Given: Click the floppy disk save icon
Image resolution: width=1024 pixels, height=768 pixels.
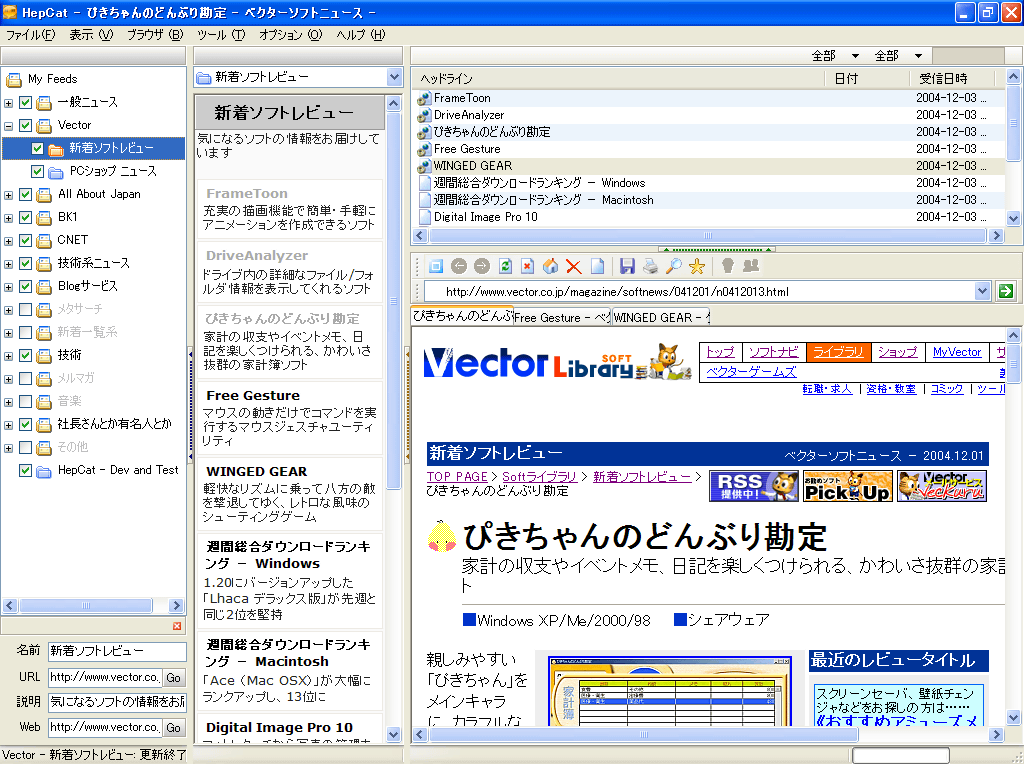Looking at the screenshot, I should 627,266.
